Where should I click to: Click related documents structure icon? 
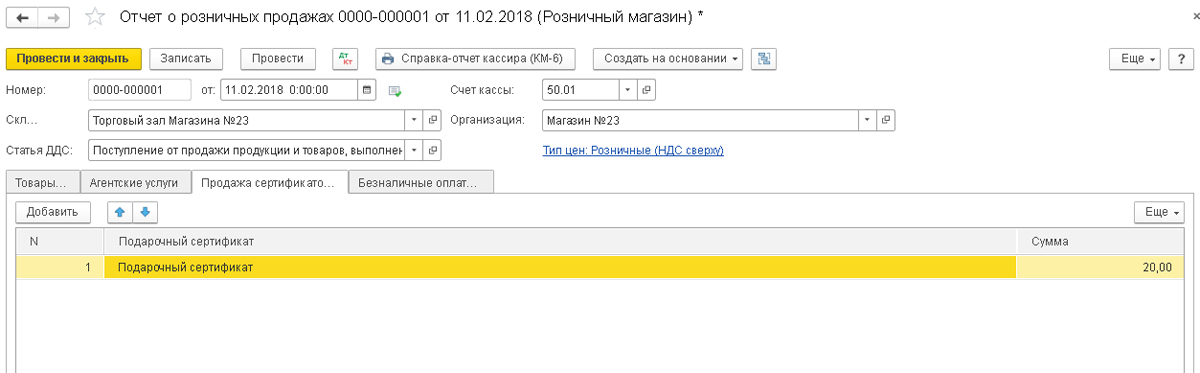(763, 59)
